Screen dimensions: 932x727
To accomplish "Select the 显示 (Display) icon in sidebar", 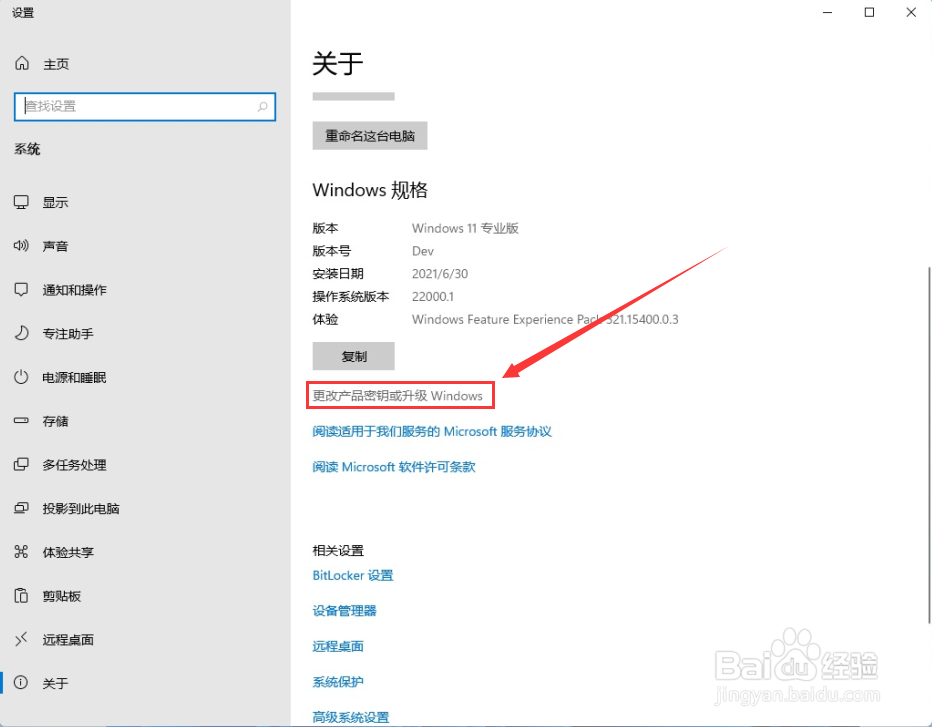I will coord(22,201).
